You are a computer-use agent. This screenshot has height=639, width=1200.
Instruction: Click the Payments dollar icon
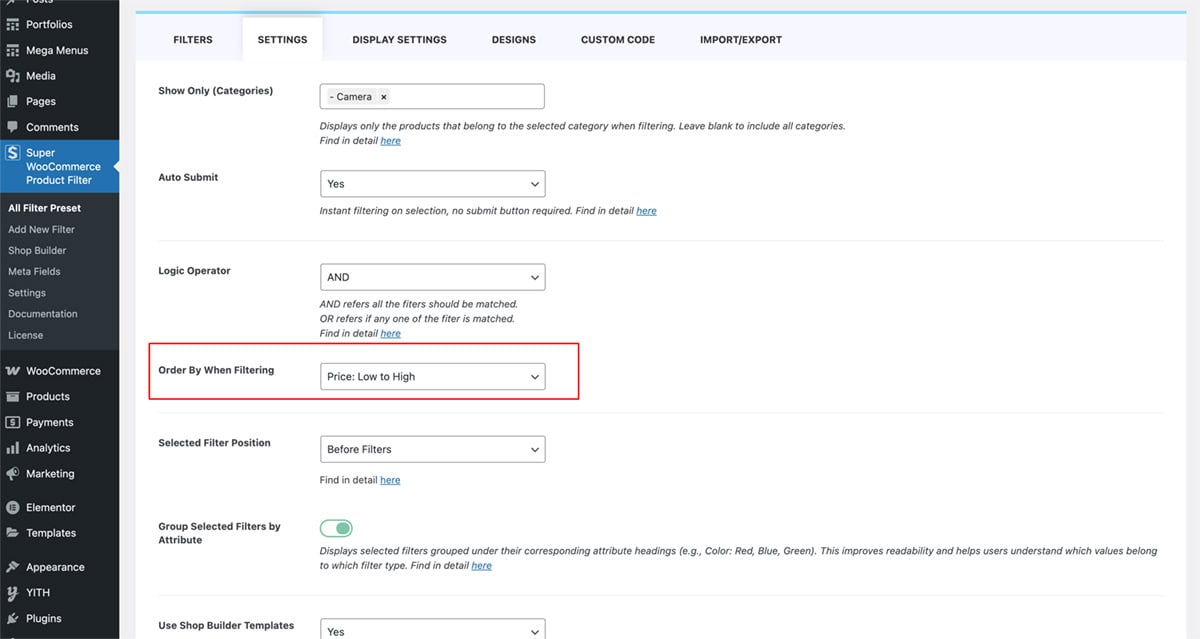(13, 422)
